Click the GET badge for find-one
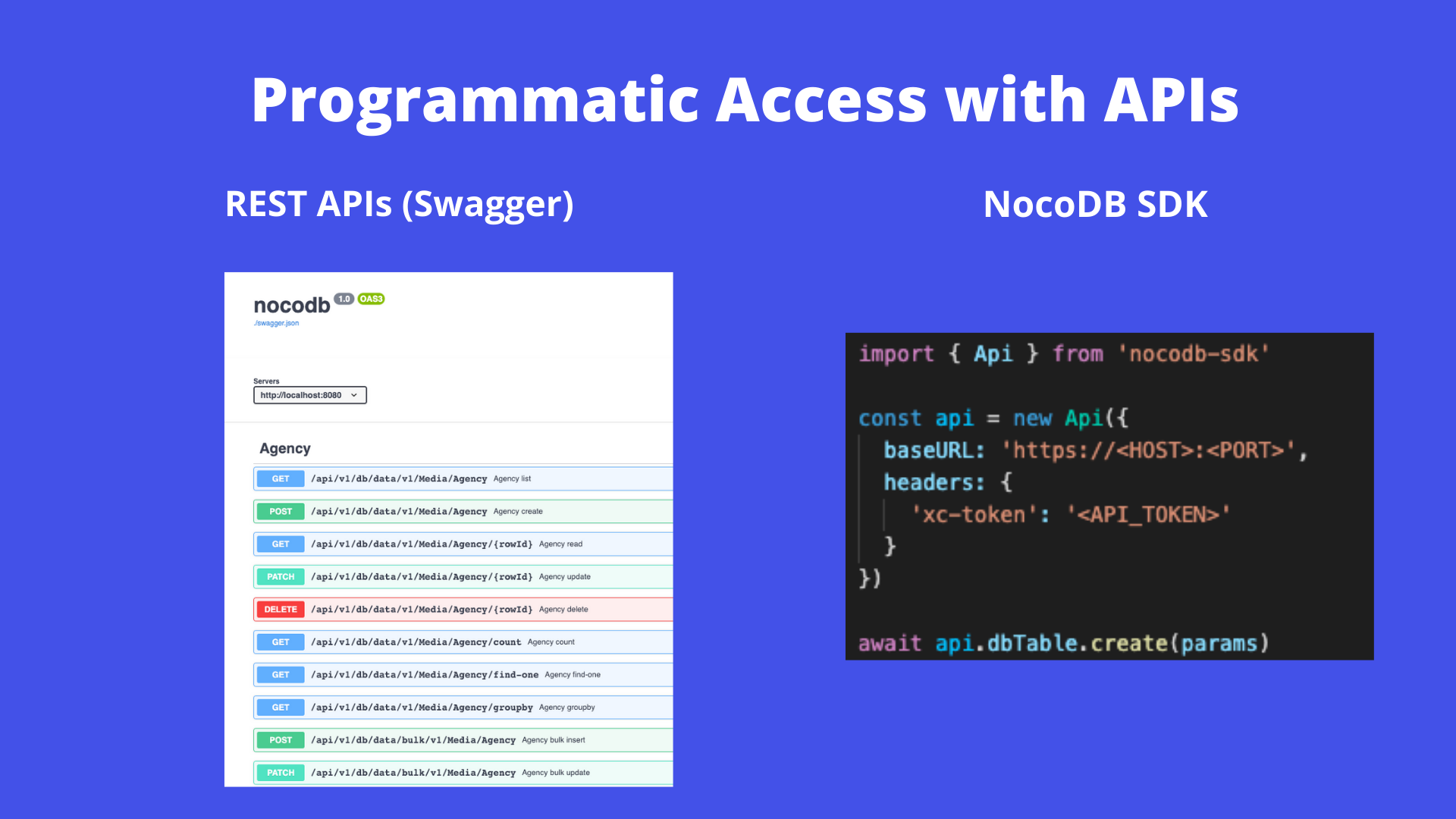Viewport: 1456px width, 819px height. tap(280, 675)
